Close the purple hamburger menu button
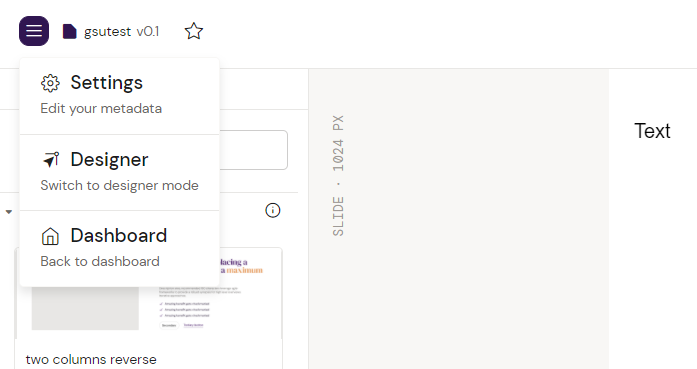 coord(34,31)
